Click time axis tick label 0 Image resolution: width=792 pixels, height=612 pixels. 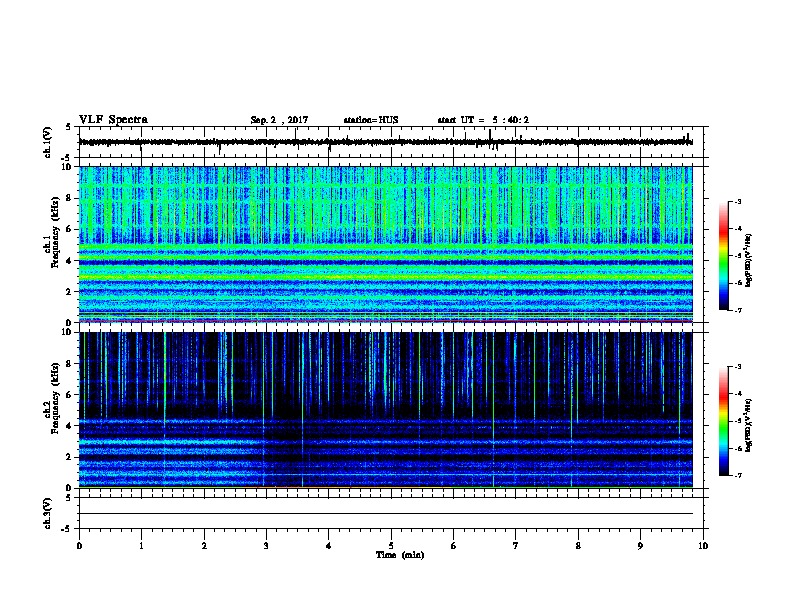[x=79, y=546]
